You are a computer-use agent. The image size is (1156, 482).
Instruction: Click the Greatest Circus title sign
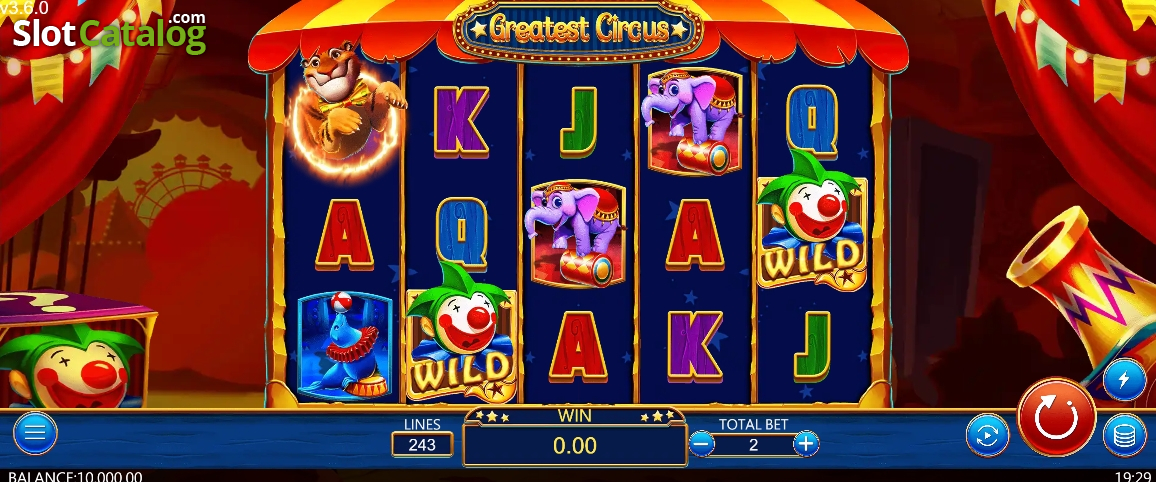click(x=578, y=30)
